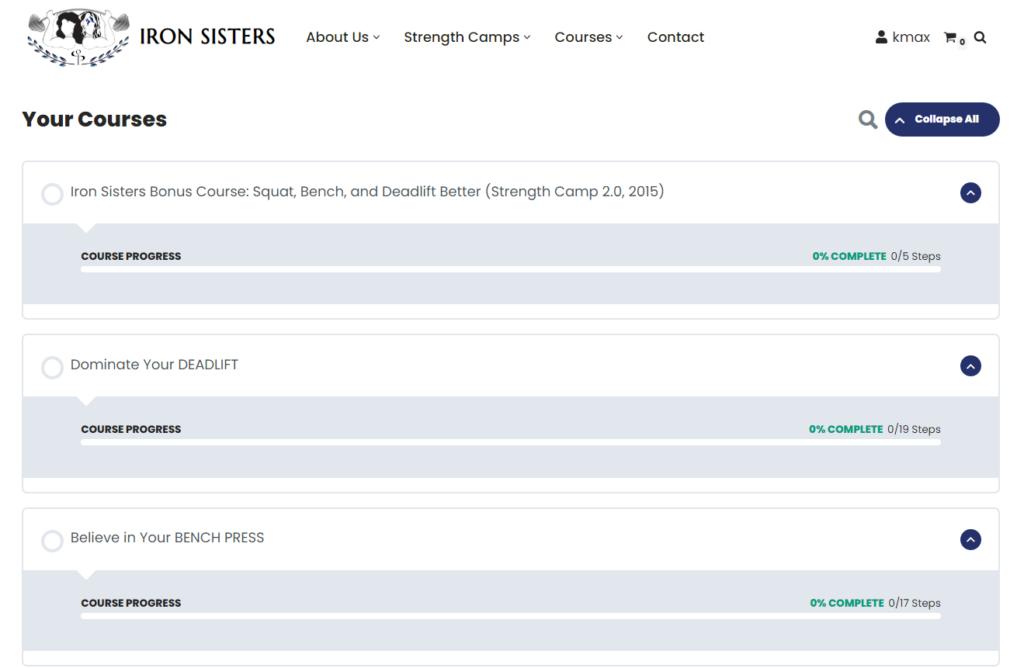Go to the Contact page
The height and width of the screenshot is (668, 1024).
[675, 37]
